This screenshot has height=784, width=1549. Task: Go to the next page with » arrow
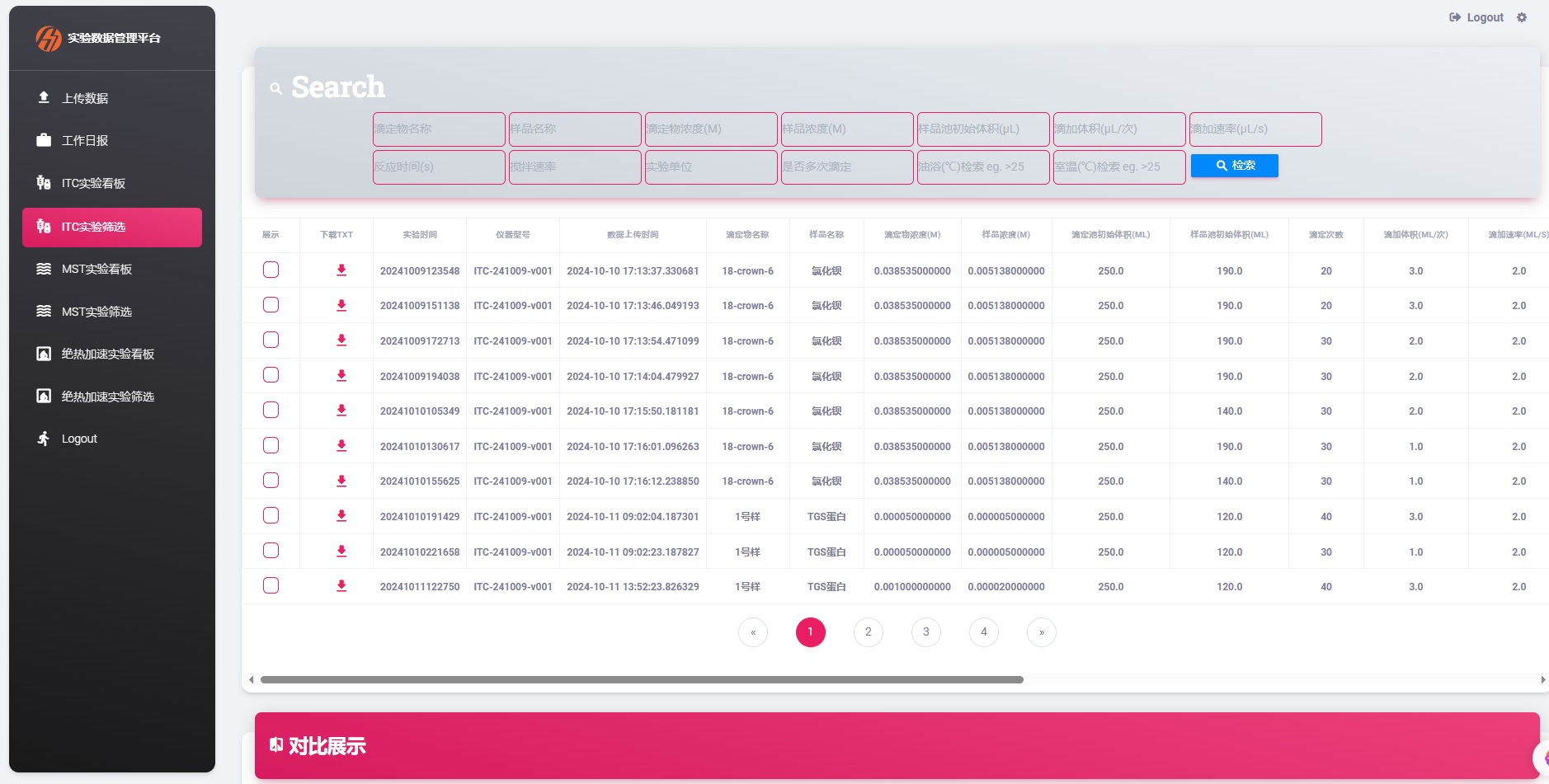click(x=1041, y=632)
